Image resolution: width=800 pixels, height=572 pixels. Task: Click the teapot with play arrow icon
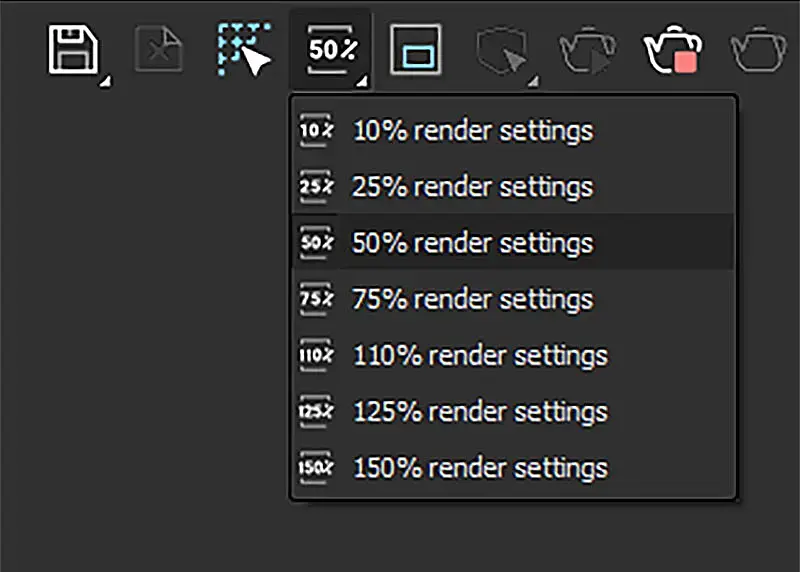tap(587, 50)
